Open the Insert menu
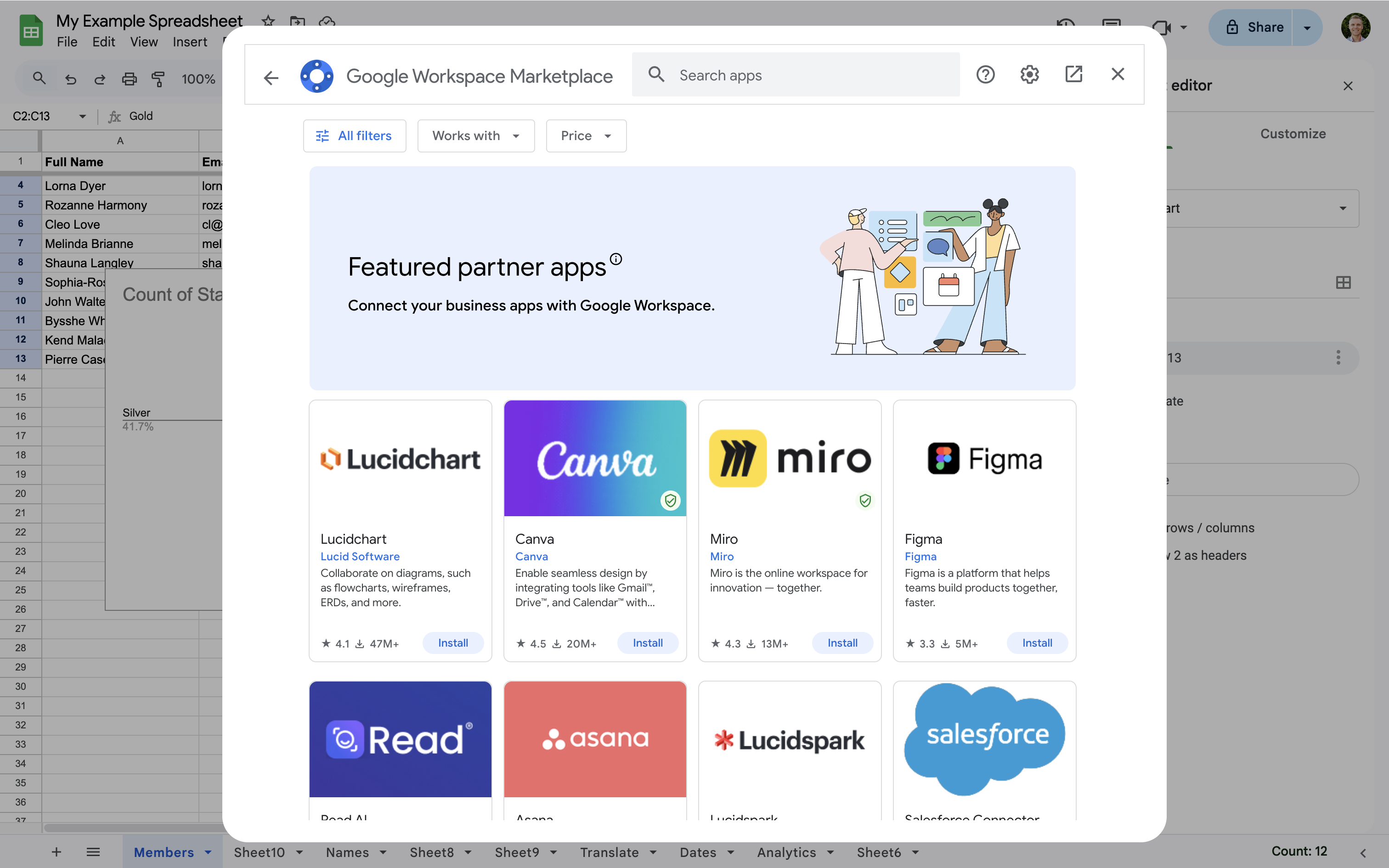 190,42
